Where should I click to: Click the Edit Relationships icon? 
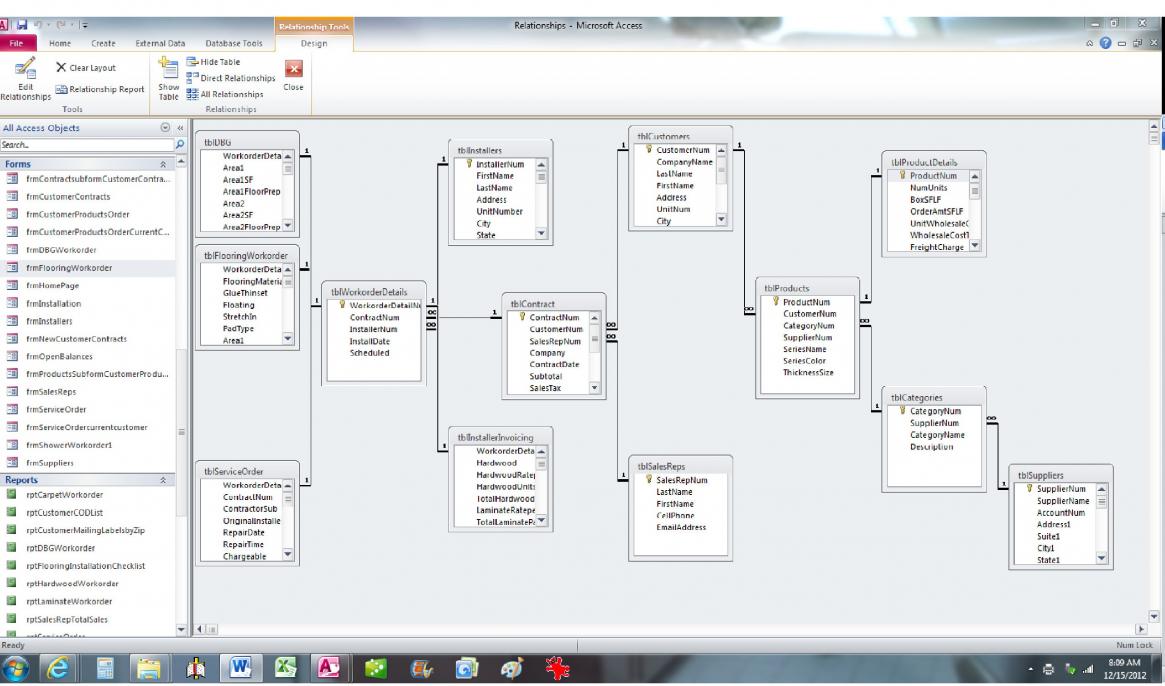25,68
